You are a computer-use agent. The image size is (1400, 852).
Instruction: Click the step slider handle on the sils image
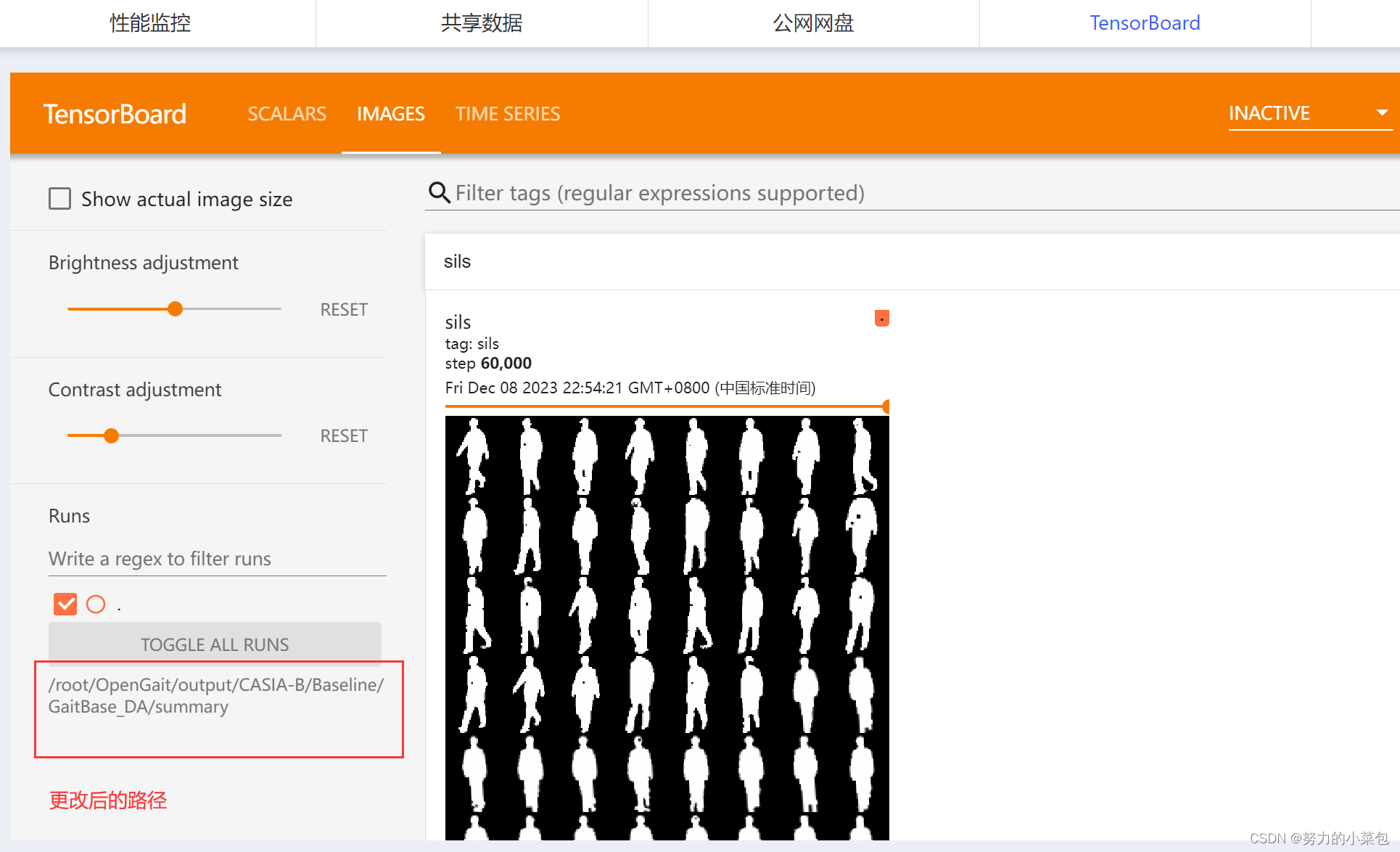pos(885,407)
